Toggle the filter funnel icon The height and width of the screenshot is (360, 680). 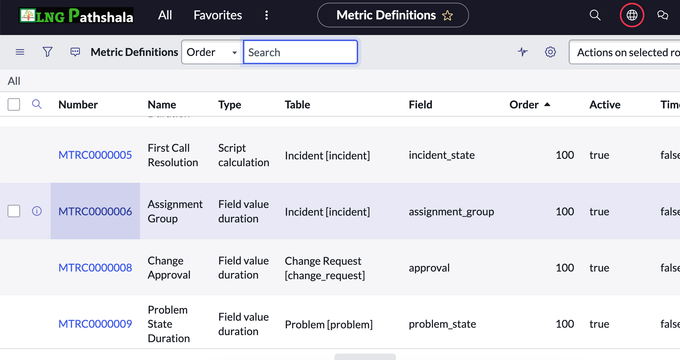[x=47, y=52]
